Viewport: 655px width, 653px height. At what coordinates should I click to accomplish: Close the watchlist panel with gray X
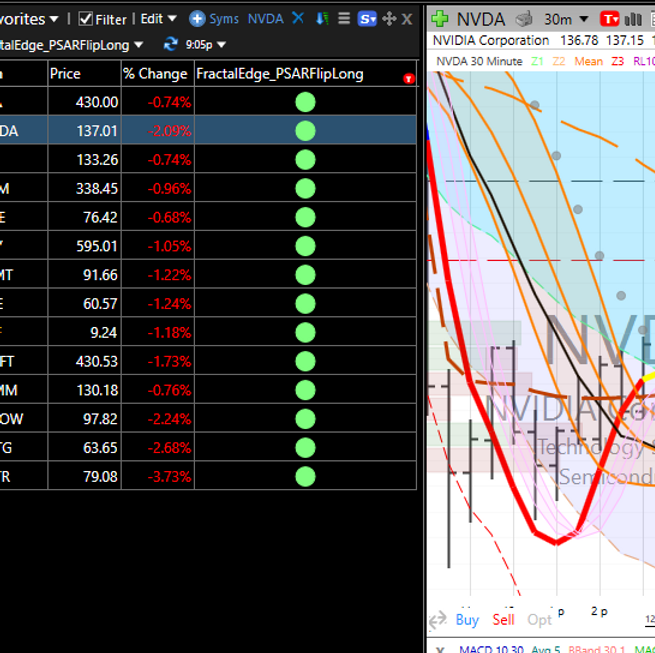click(x=407, y=19)
